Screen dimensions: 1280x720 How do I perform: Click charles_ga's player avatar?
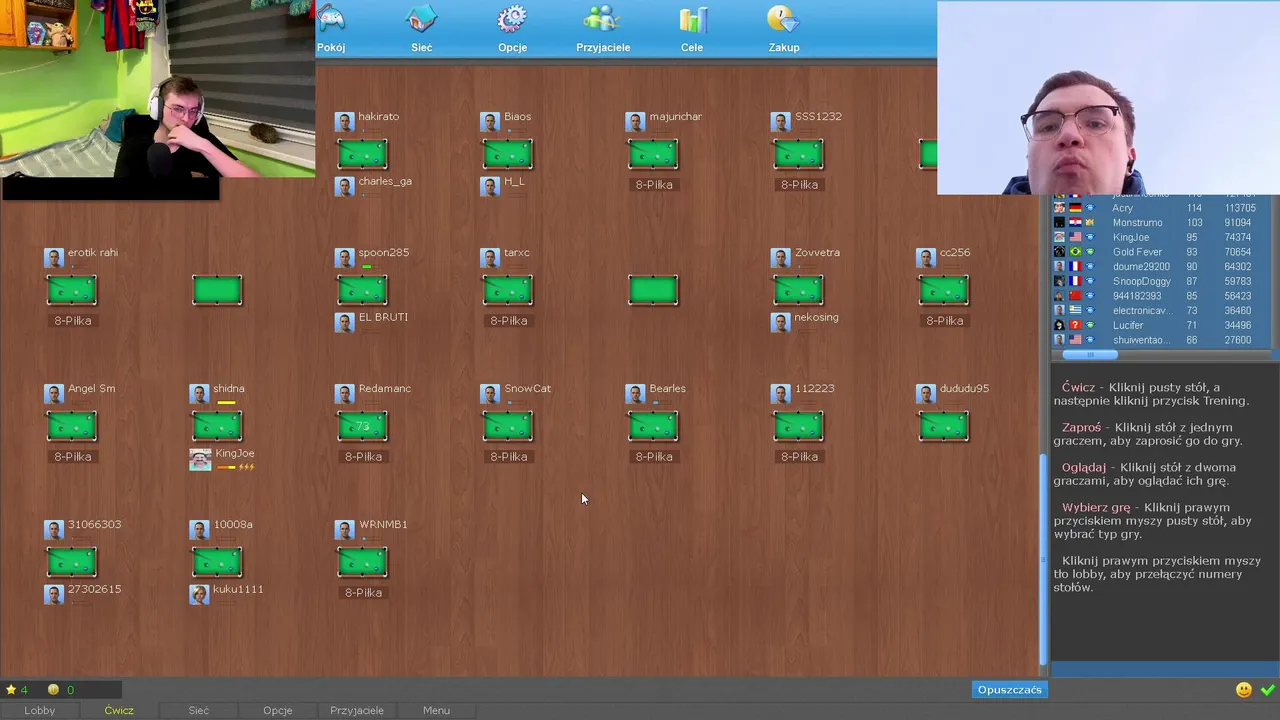[x=344, y=187]
